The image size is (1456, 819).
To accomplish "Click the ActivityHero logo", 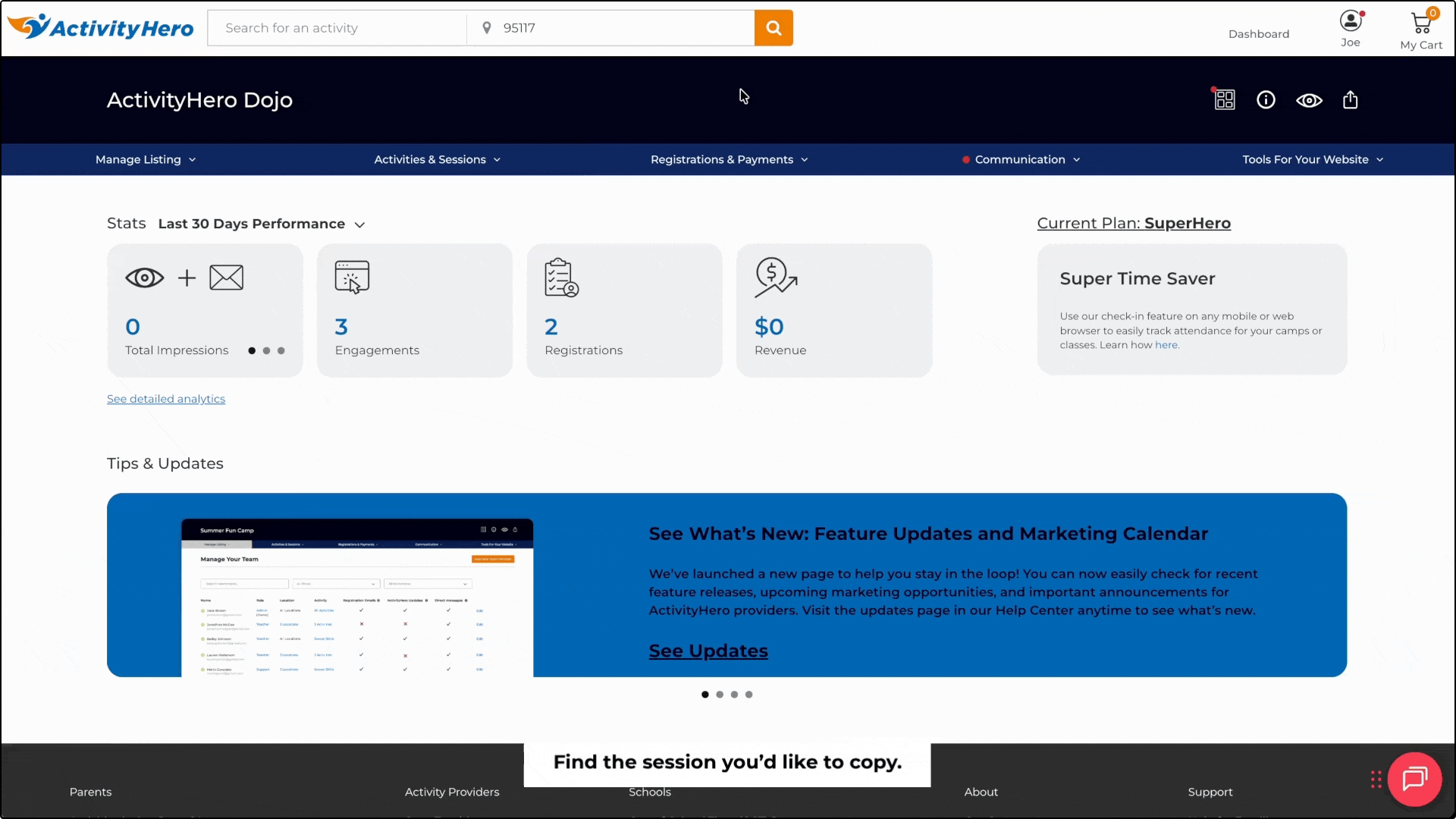I will pos(101,28).
